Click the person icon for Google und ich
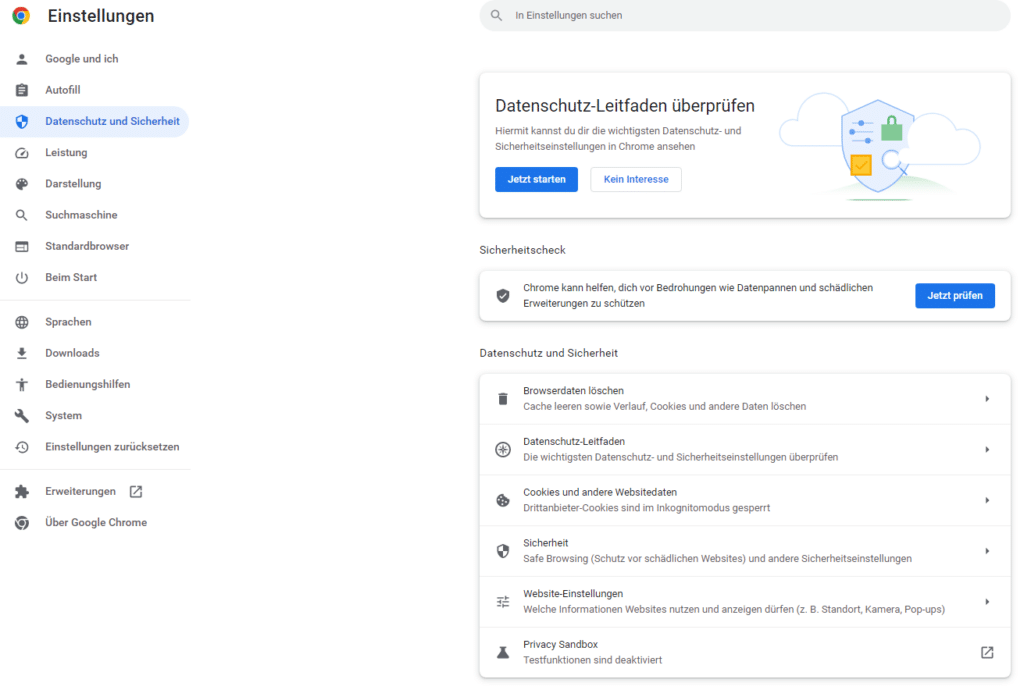This screenshot has height=690, width=1024. [x=22, y=59]
